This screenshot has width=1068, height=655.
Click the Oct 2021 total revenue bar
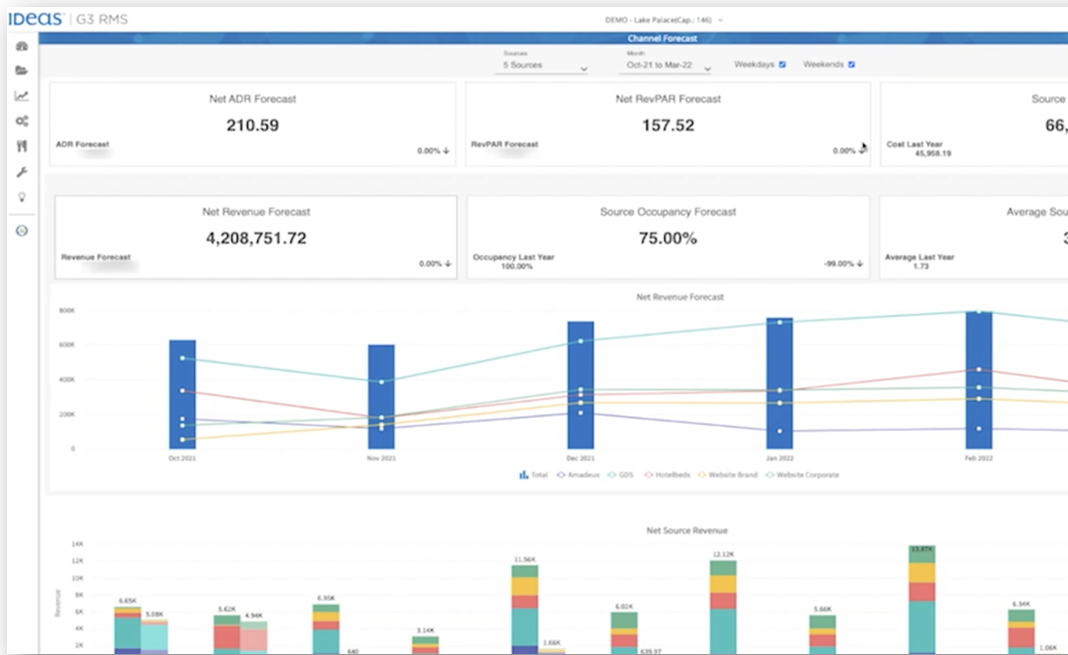coord(183,394)
